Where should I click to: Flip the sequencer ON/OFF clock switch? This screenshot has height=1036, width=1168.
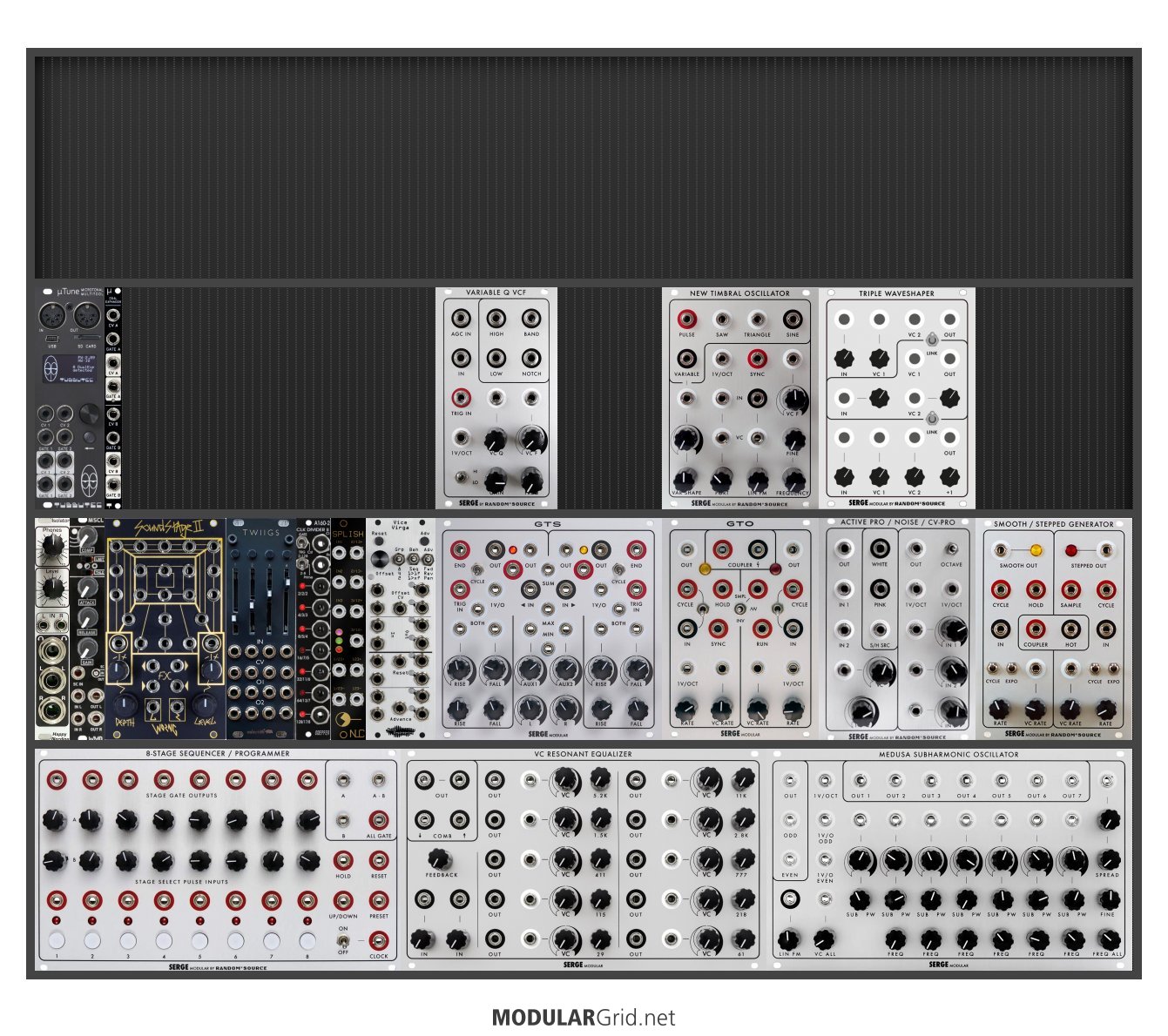(x=343, y=940)
